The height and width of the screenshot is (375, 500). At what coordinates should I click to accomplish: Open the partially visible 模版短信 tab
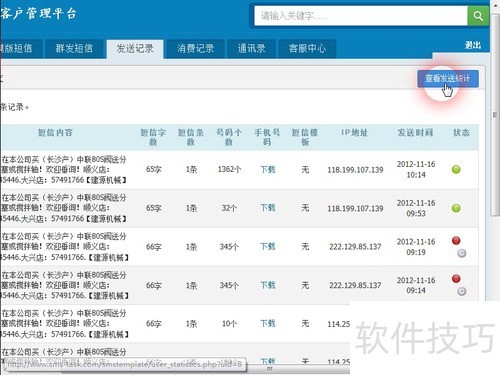[x=21, y=49]
